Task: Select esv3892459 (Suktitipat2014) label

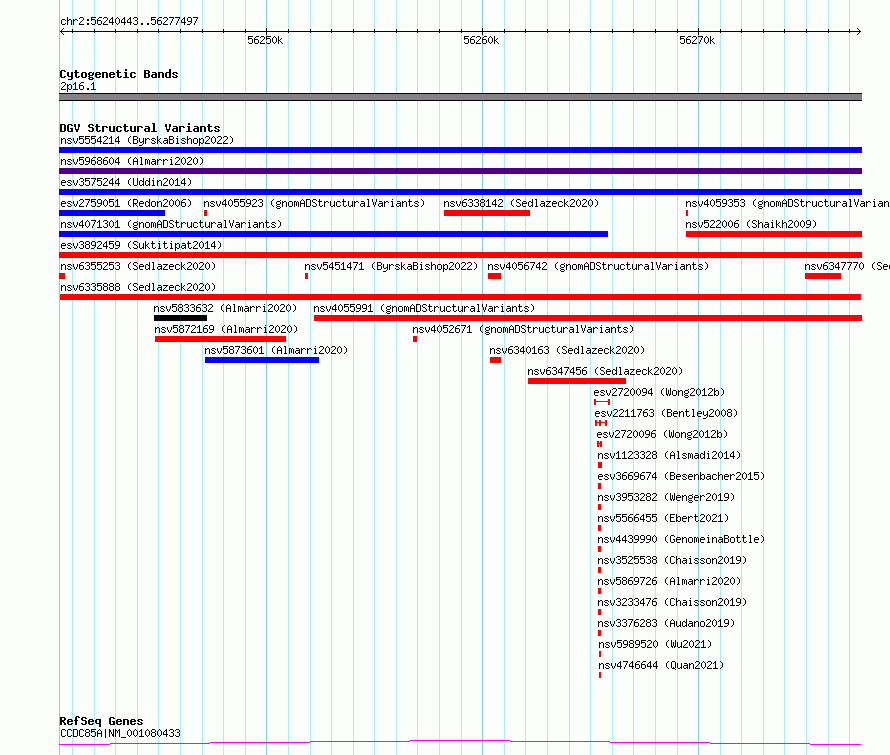Action: click(x=141, y=245)
